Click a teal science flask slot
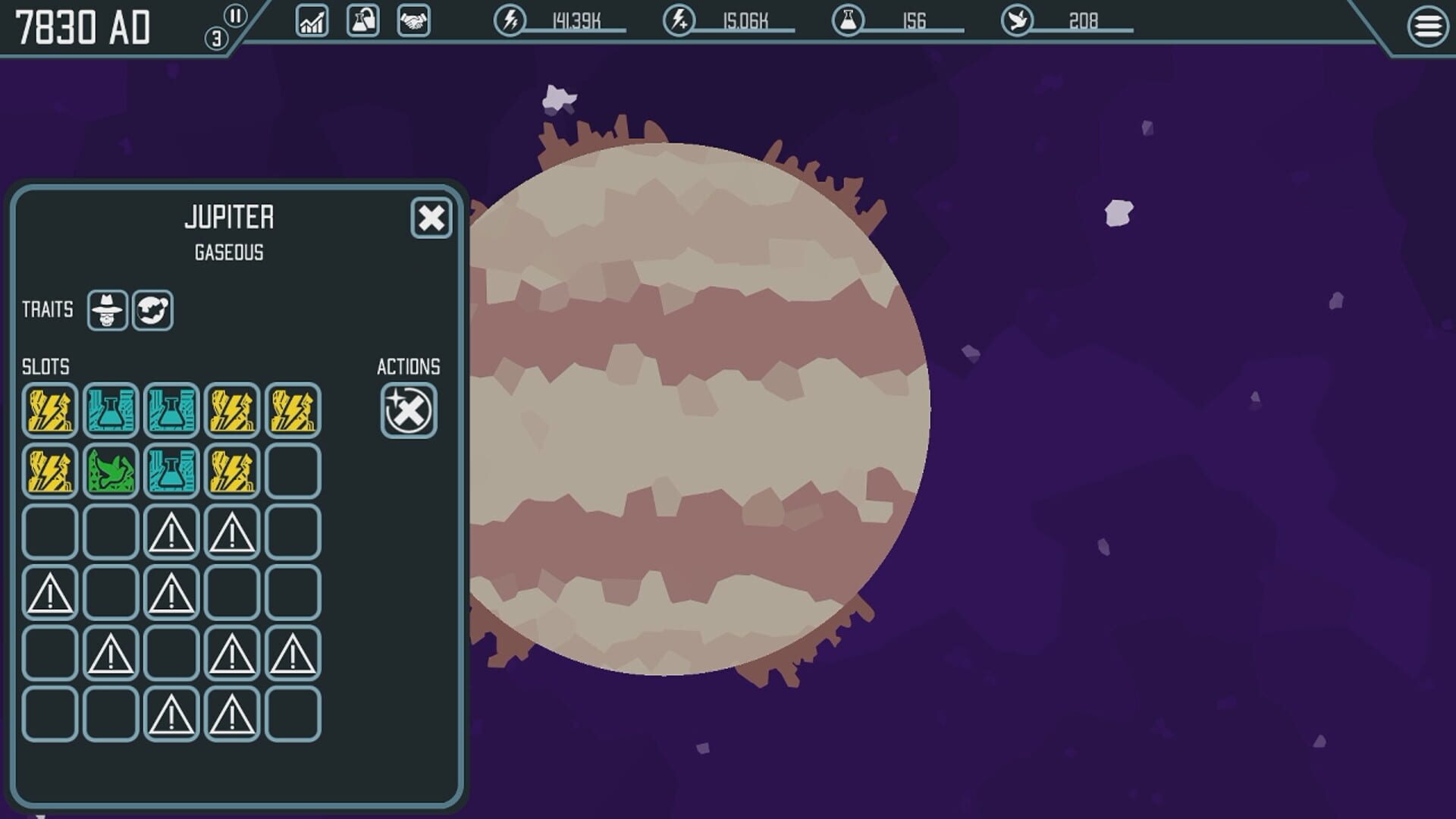Image resolution: width=1456 pixels, height=819 pixels. click(110, 410)
